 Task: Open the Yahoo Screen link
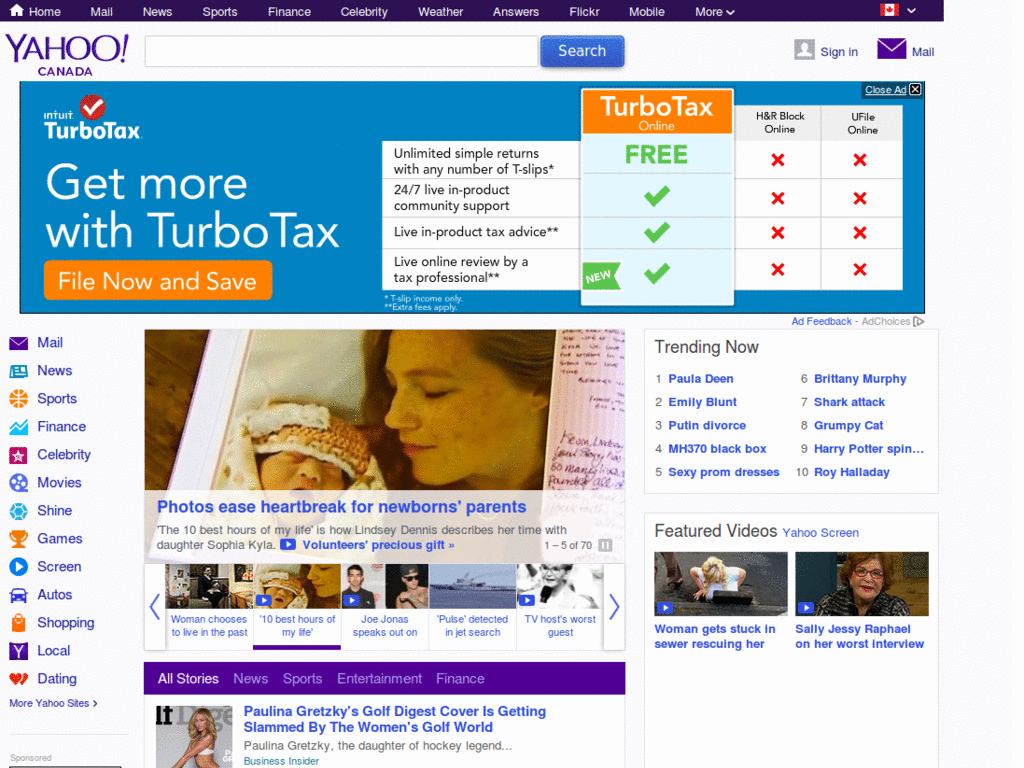820,533
